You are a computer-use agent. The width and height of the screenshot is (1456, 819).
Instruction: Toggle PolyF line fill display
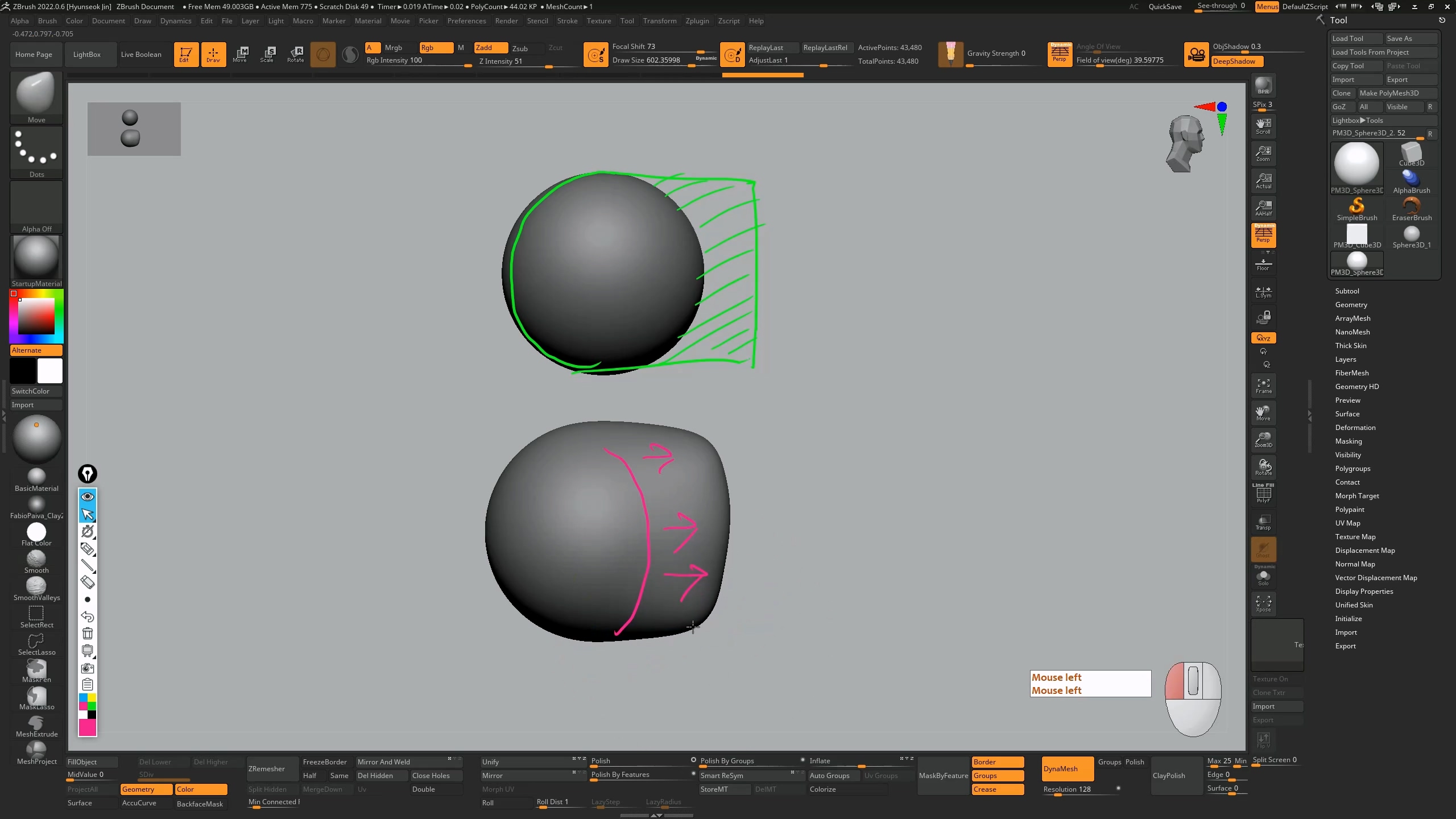(1263, 494)
